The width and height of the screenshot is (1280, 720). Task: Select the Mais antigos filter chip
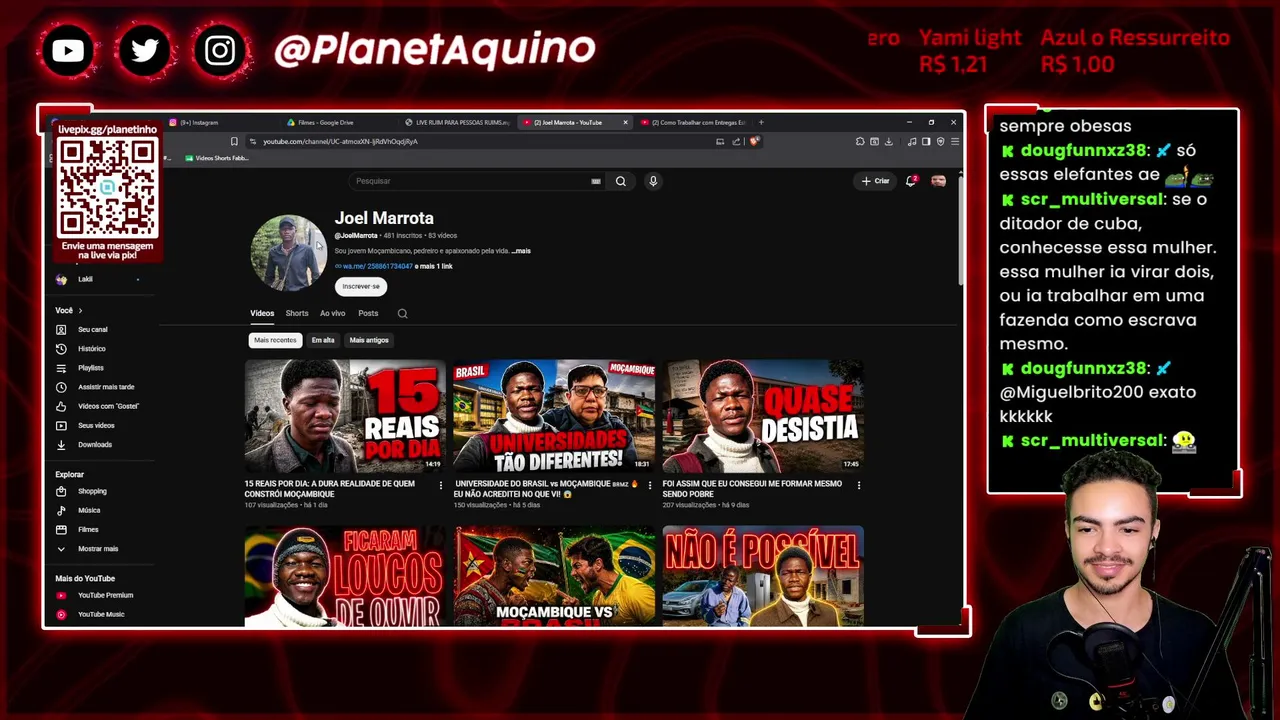tap(369, 340)
